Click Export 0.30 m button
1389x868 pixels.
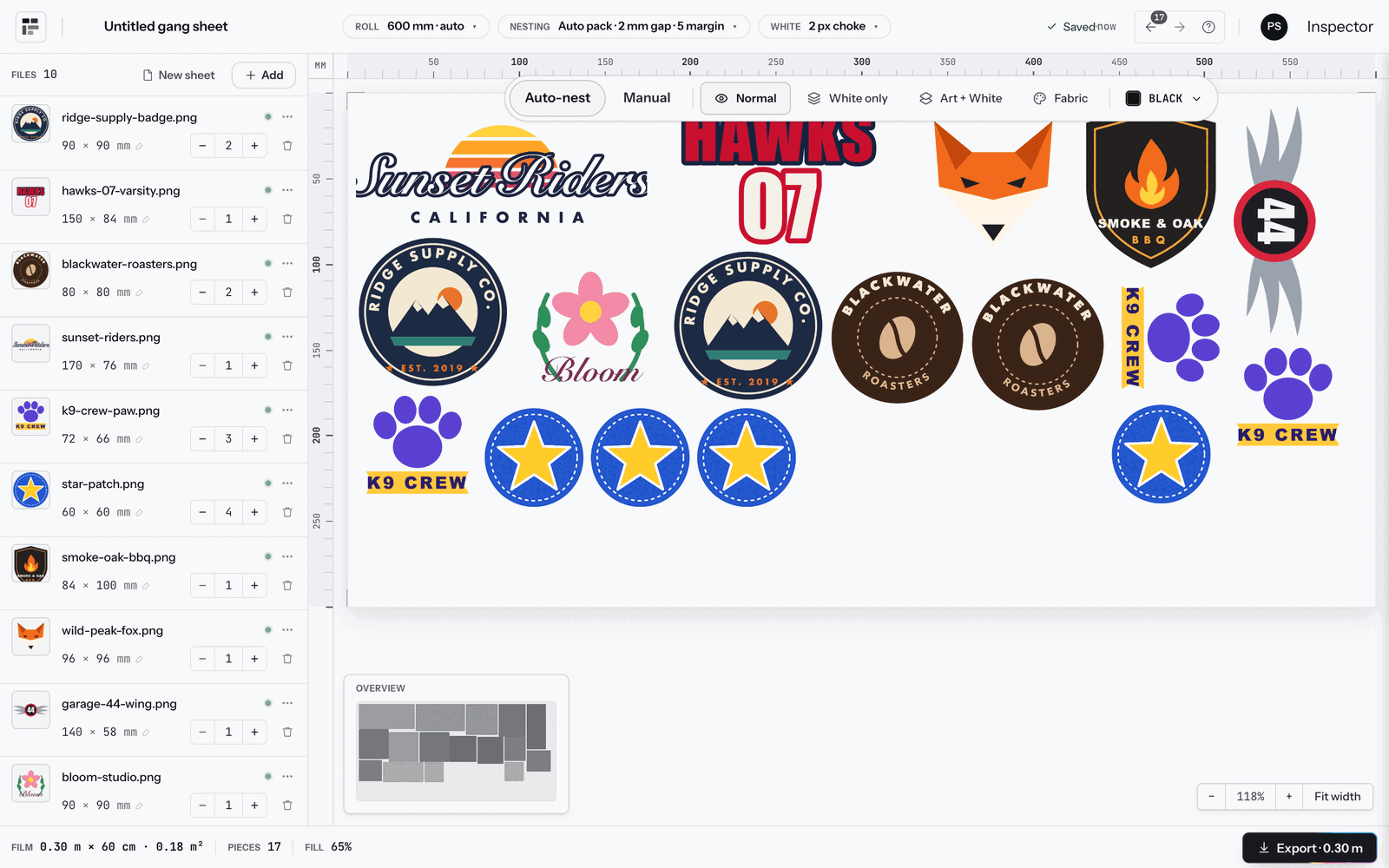point(1310,848)
